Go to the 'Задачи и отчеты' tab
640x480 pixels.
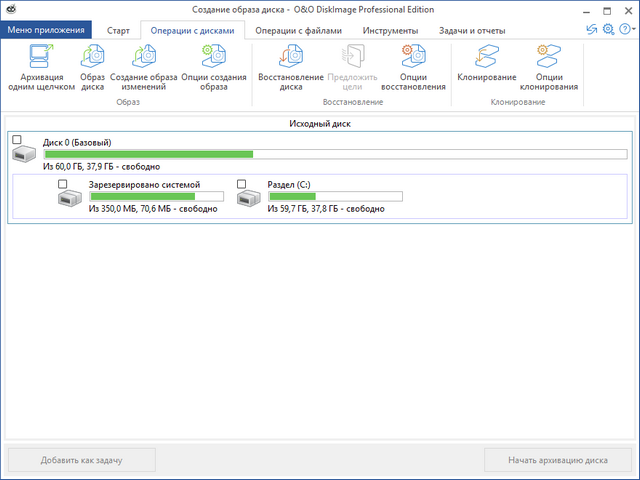coord(471,30)
